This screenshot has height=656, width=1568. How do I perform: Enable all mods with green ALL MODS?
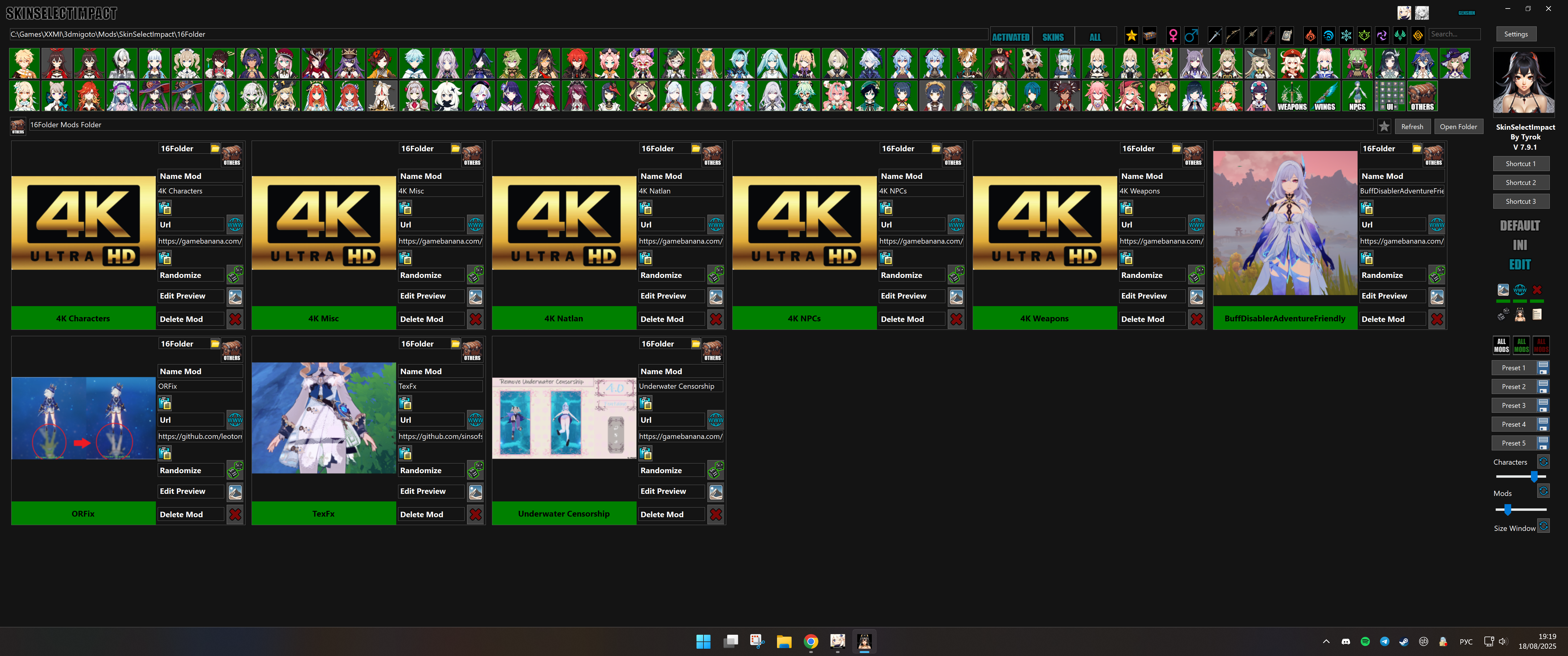coord(1521,345)
